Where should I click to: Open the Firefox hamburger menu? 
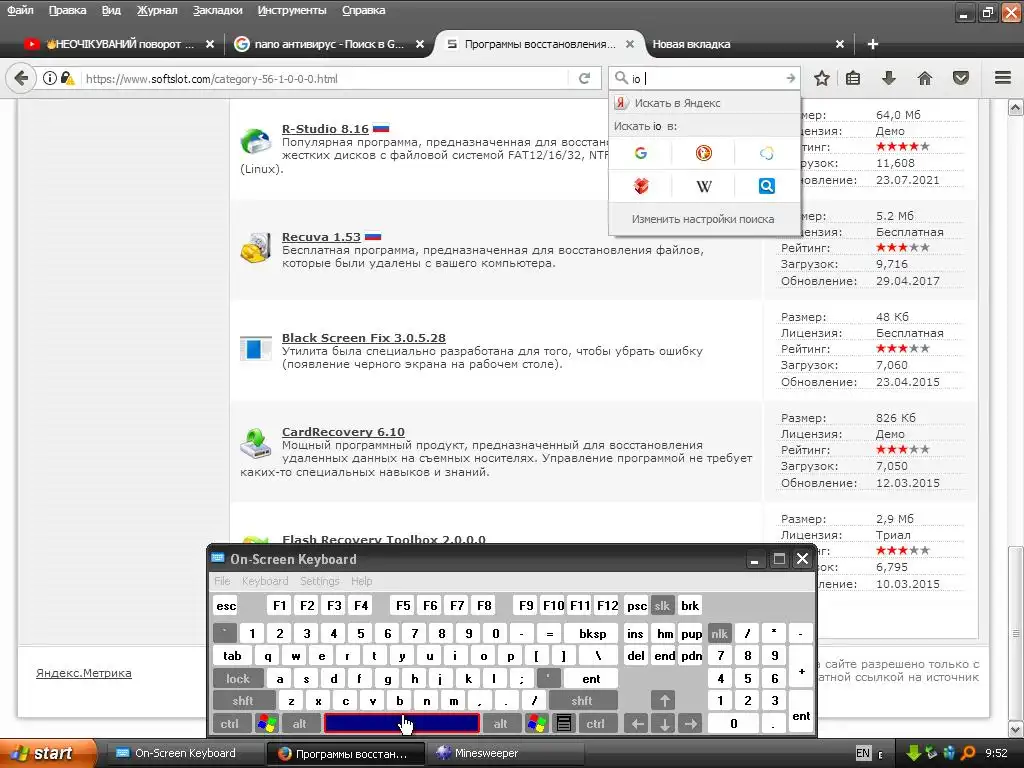[x=1003, y=78]
